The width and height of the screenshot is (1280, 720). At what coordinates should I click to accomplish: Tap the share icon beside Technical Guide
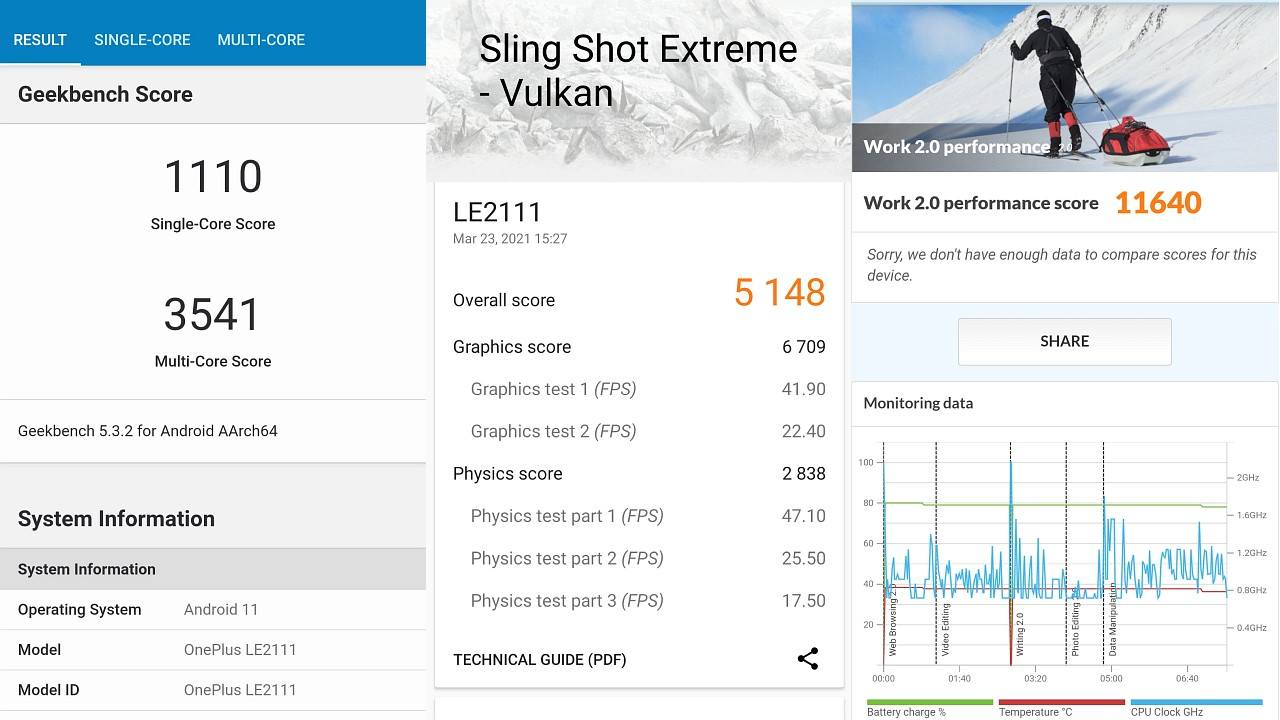click(808, 659)
